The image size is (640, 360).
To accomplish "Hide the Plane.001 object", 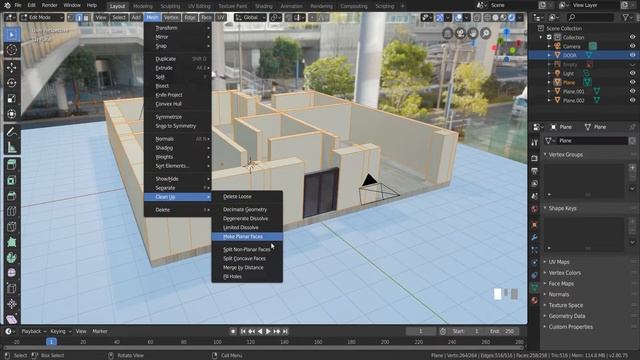I will point(632,91).
